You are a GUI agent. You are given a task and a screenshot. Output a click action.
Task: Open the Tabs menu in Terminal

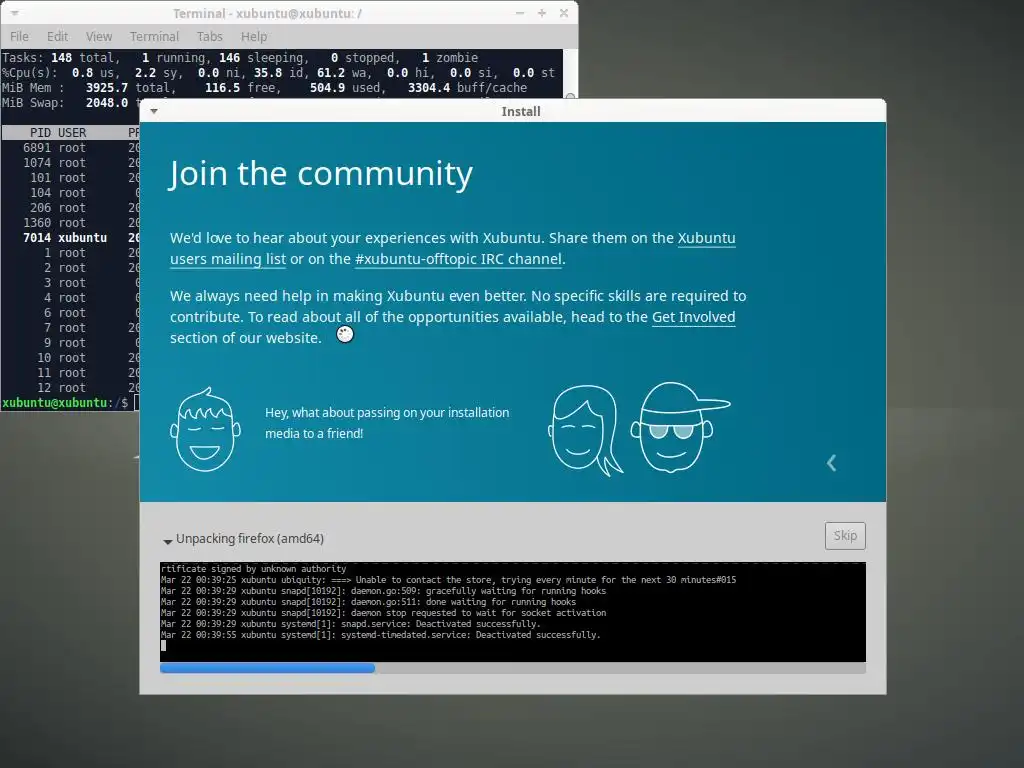(210, 37)
